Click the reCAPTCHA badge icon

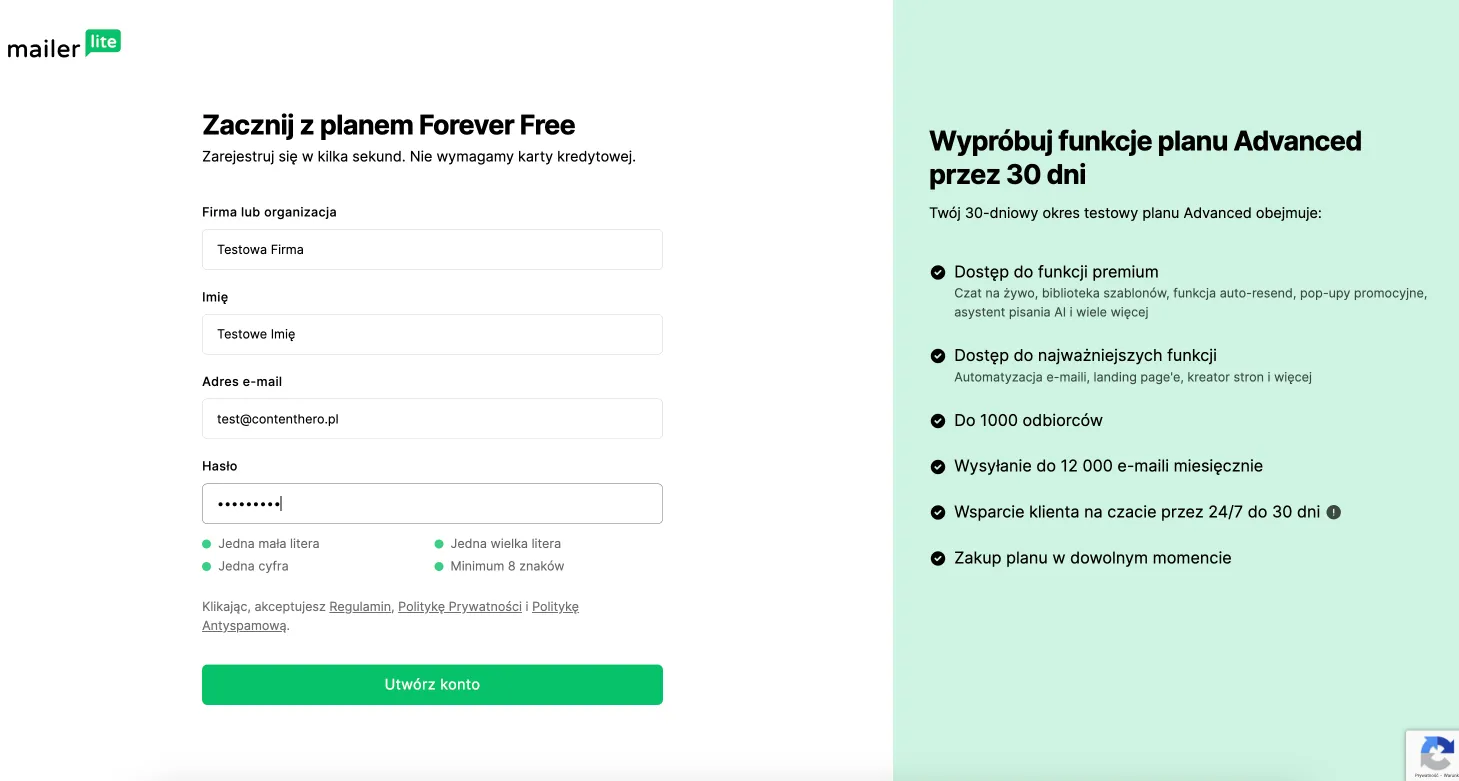[1436, 754]
